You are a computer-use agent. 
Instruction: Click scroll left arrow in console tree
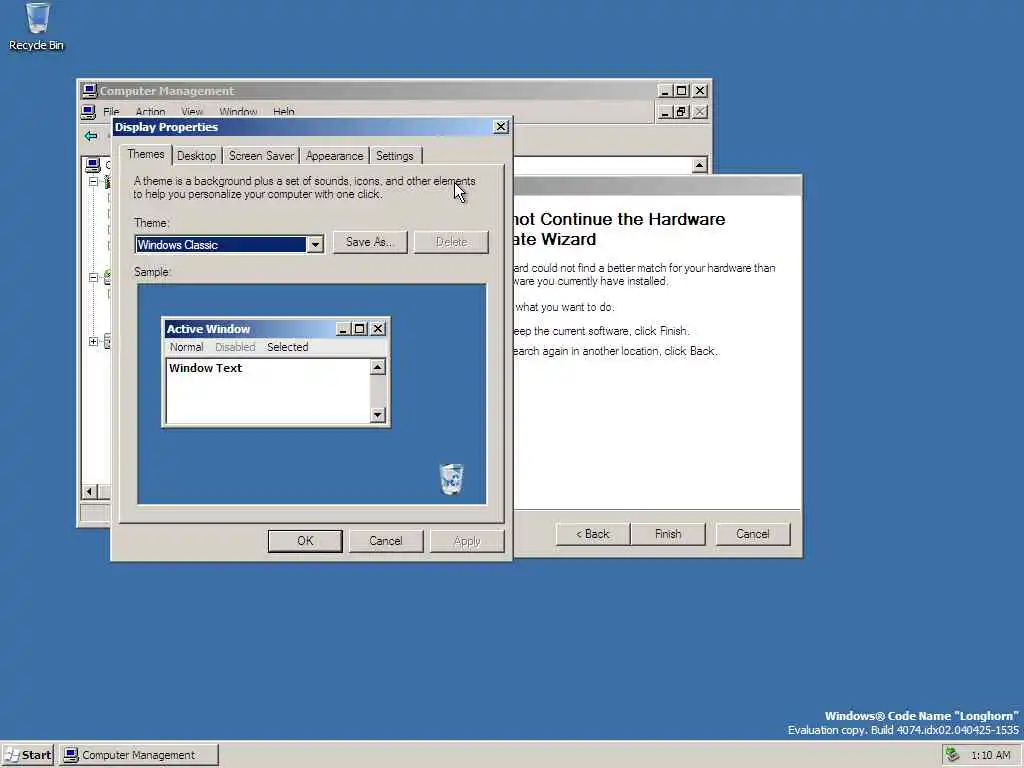point(89,491)
